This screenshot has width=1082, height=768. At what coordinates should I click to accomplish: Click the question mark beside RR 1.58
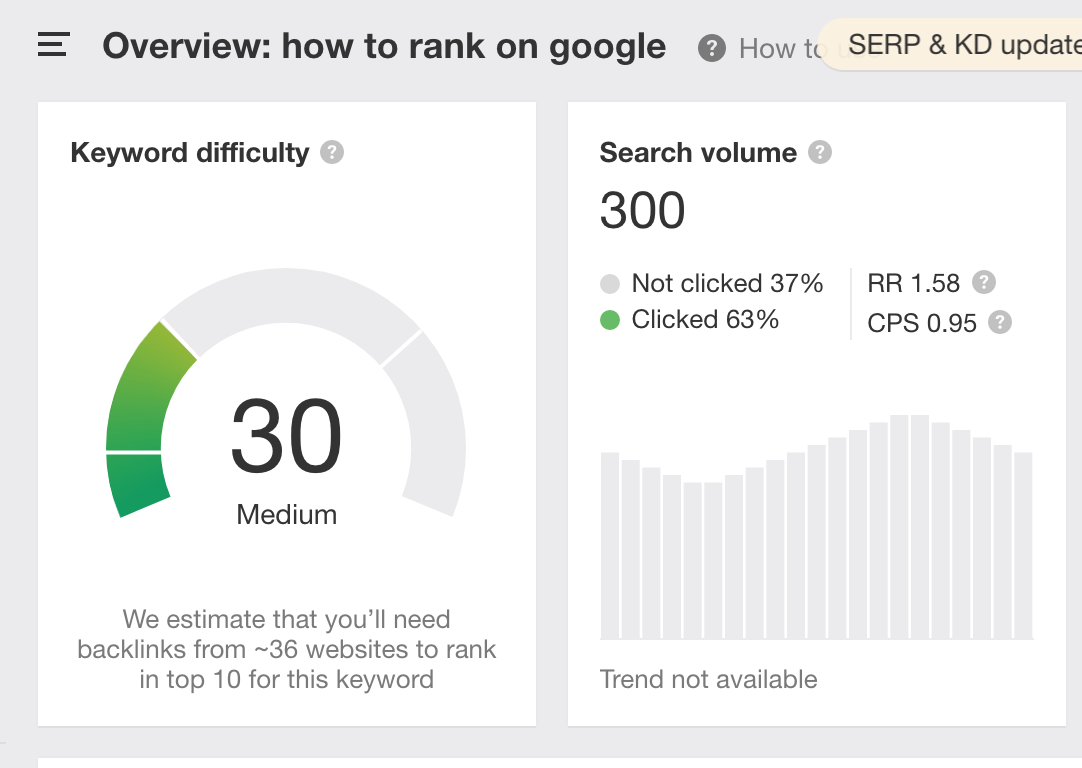(x=984, y=282)
